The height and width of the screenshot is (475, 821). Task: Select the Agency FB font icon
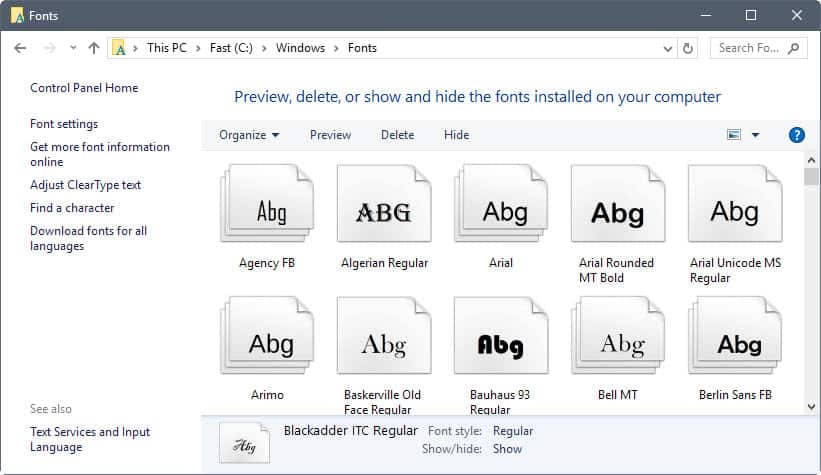point(268,203)
